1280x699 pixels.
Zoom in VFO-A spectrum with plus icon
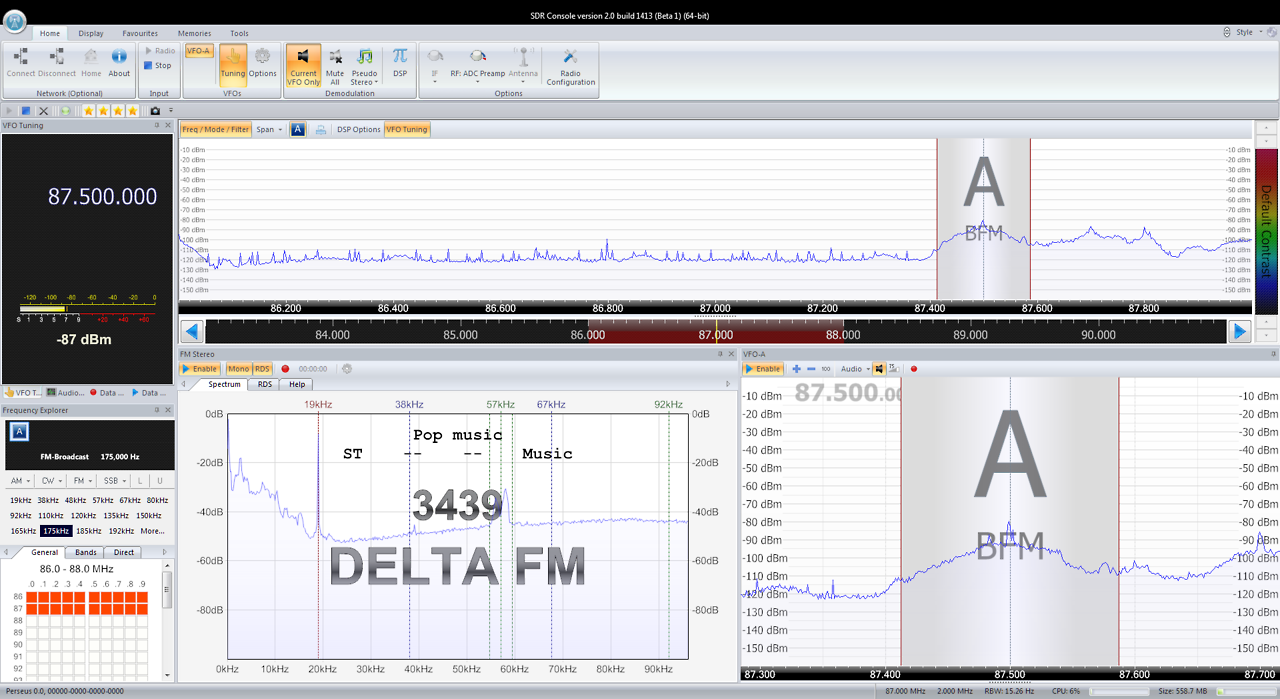796,369
